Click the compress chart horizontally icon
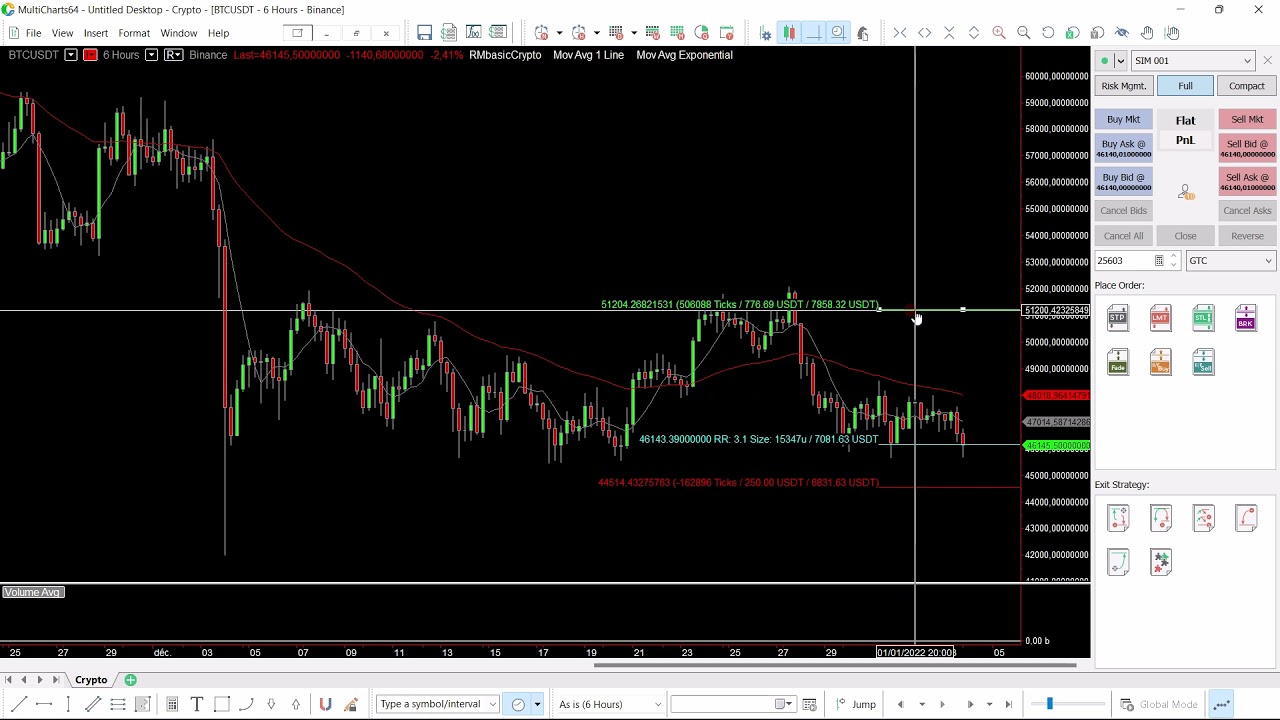1280x720 pixels. (x=900, y=33)
